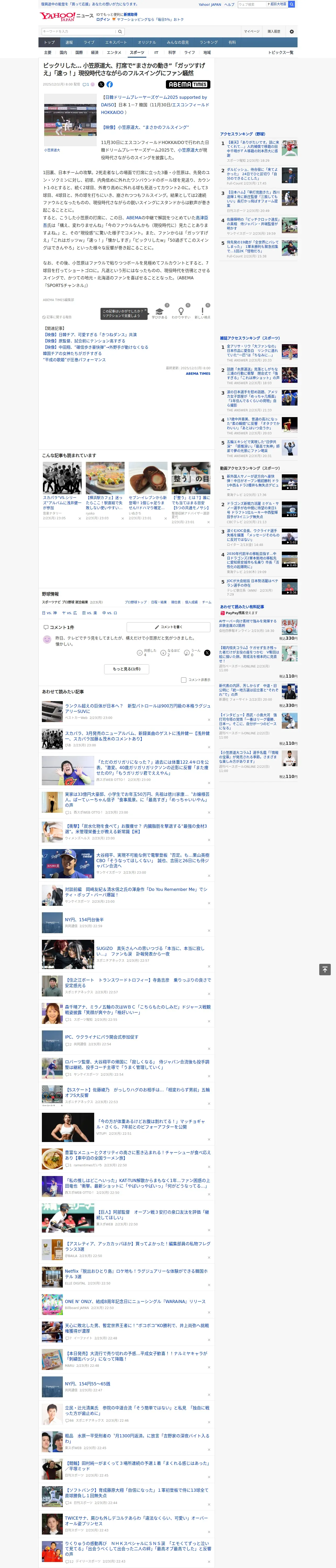
Task: Toggle the コメント非表示 checkbox
Action: tap(183, 680)
